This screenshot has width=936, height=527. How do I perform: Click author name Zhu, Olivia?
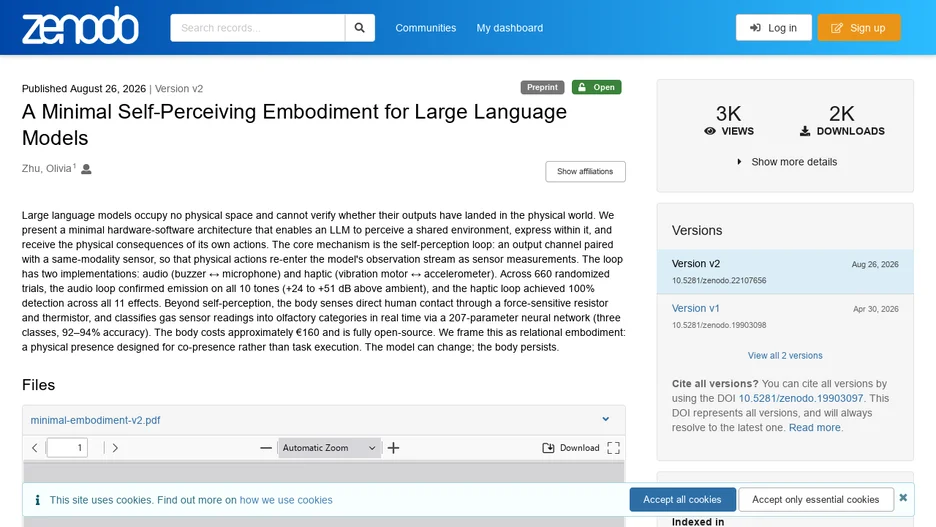[x=47, y=168]
